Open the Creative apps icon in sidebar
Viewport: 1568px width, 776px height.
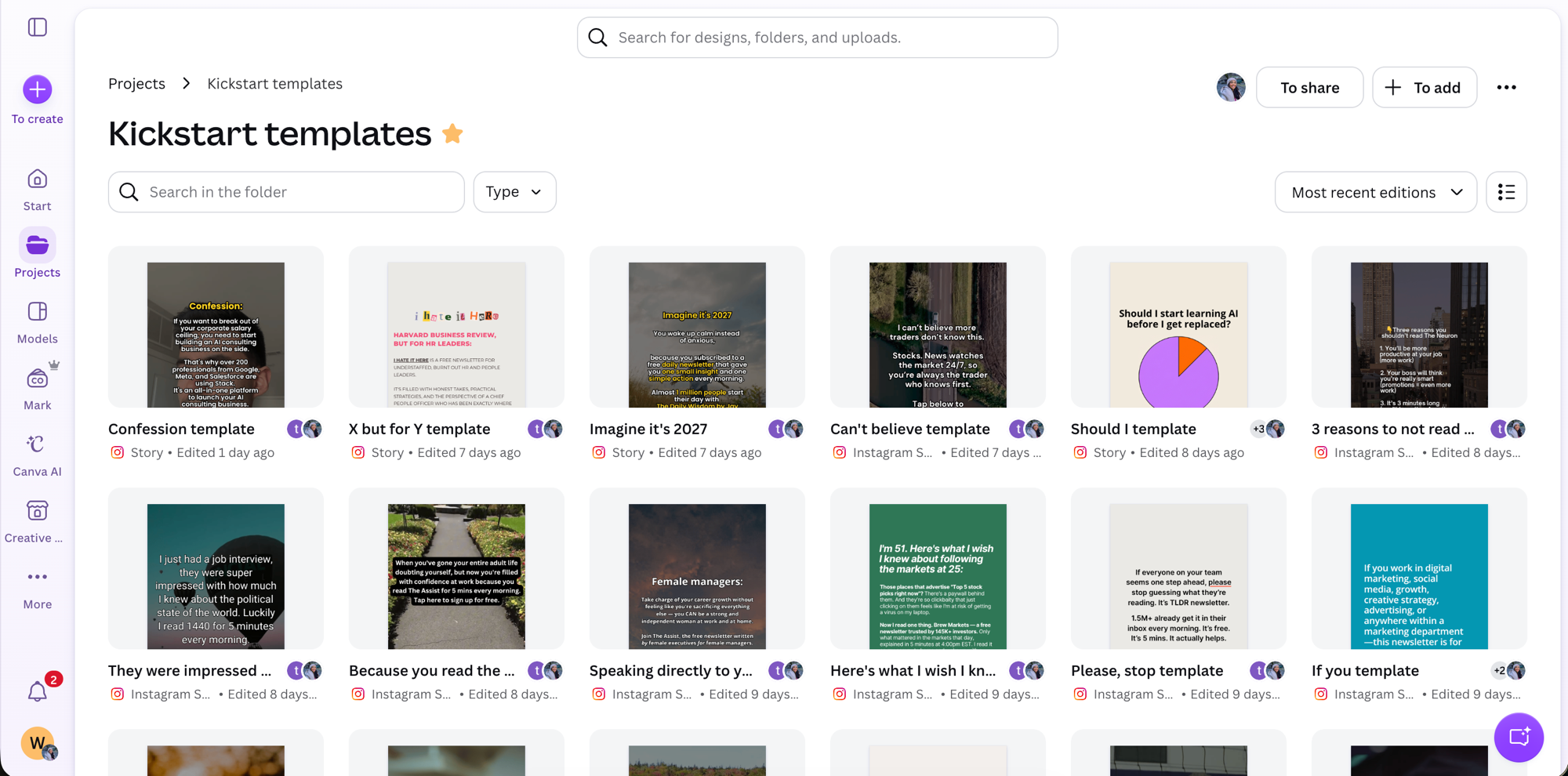click(37, 511)
